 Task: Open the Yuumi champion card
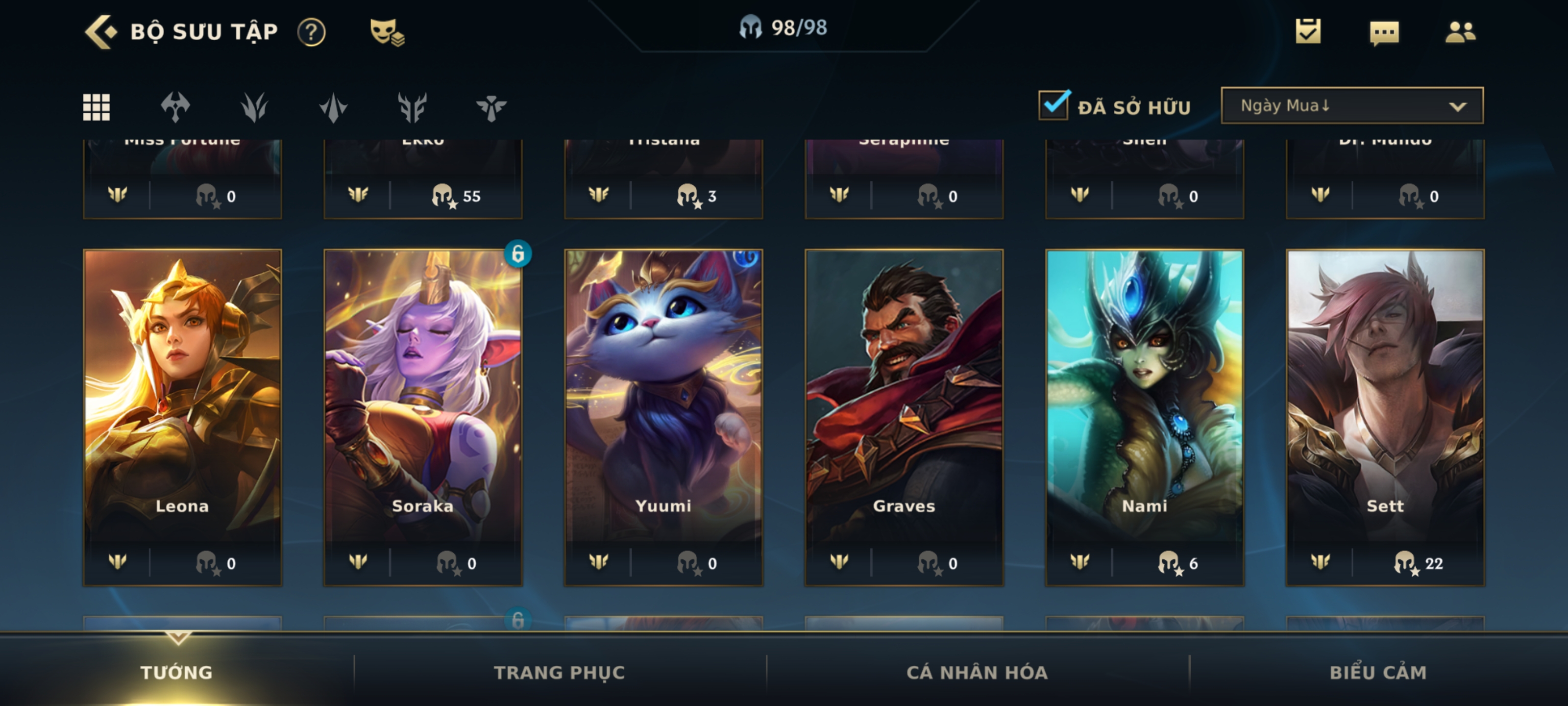[x=663, y=417]
